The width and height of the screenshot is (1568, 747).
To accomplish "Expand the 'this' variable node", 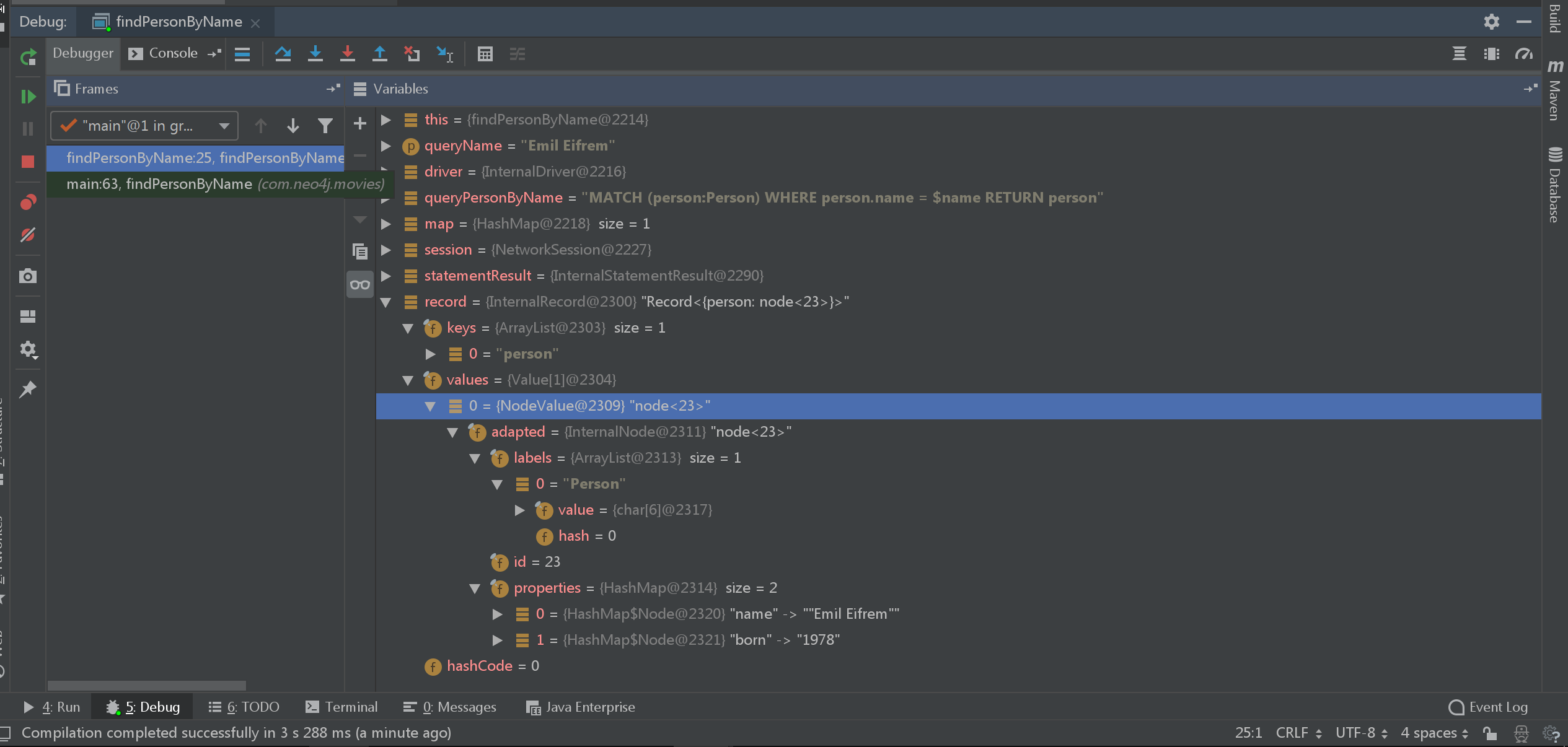I will click(386, 120).
